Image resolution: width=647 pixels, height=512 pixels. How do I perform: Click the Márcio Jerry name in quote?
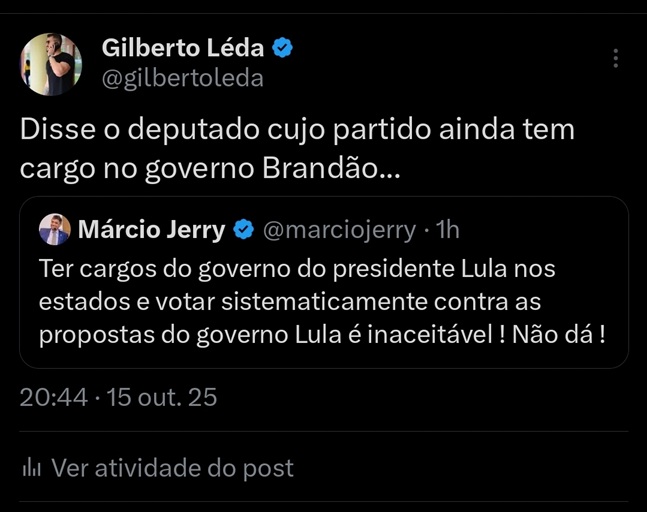[151, 231]
